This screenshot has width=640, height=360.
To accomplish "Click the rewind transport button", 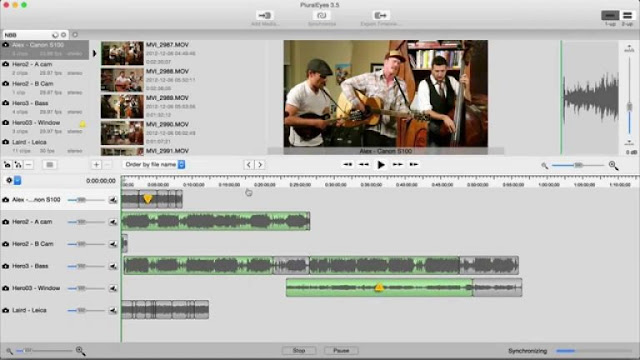I will click(364, 164).
